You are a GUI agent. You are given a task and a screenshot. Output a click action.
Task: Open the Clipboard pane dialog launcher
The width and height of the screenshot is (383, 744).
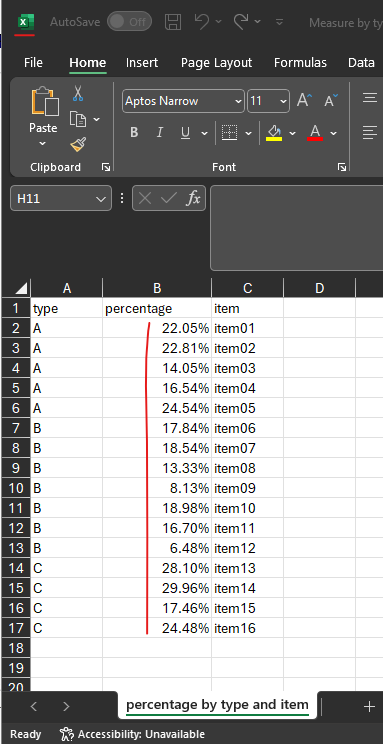point(106,167)
